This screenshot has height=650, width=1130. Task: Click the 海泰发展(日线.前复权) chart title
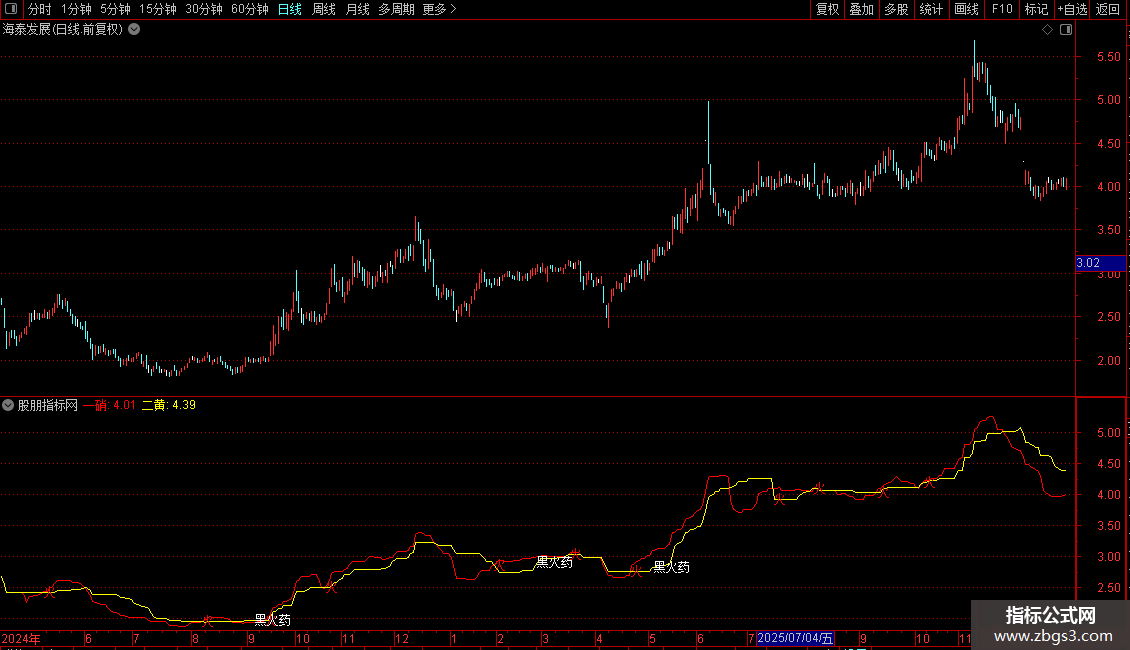(63, 30)
